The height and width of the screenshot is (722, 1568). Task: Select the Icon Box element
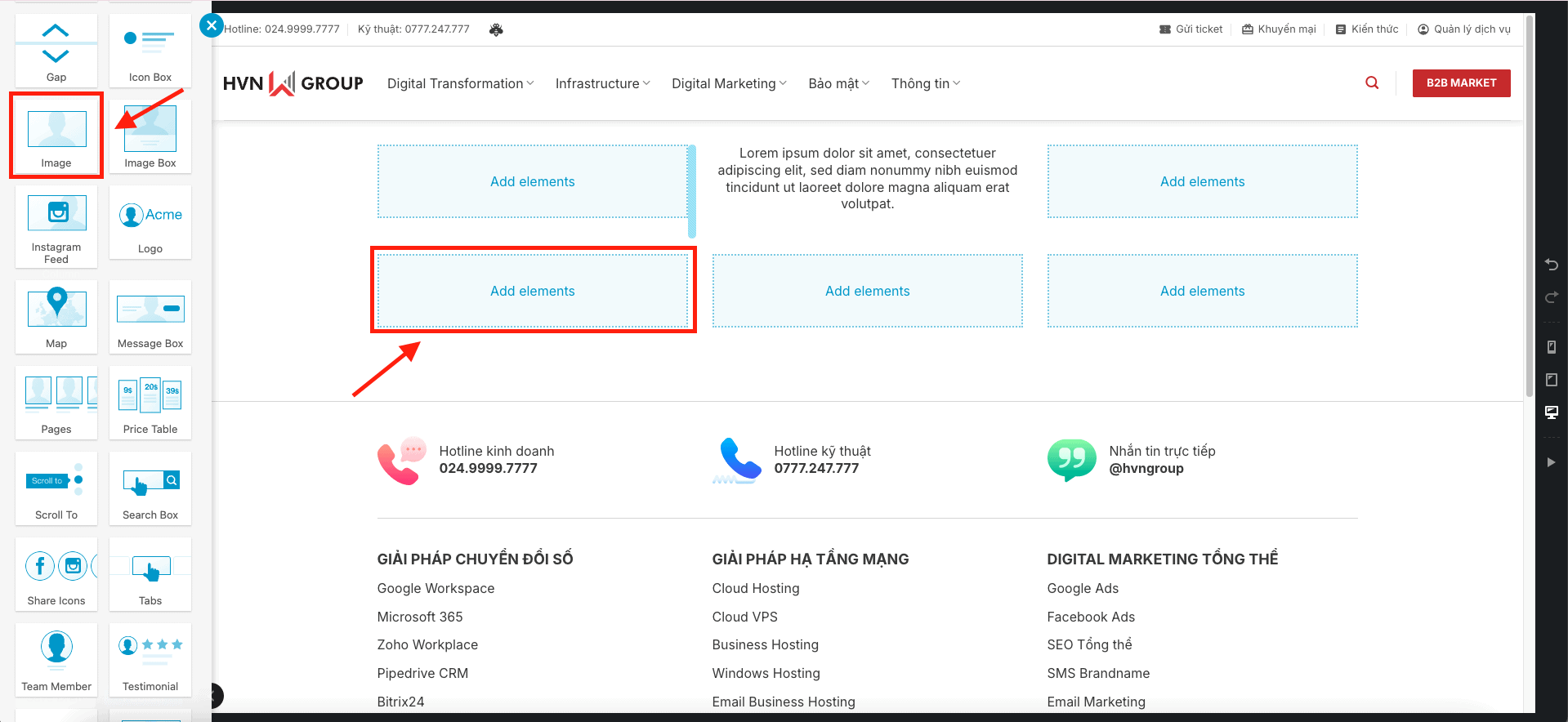click(150, 50)
